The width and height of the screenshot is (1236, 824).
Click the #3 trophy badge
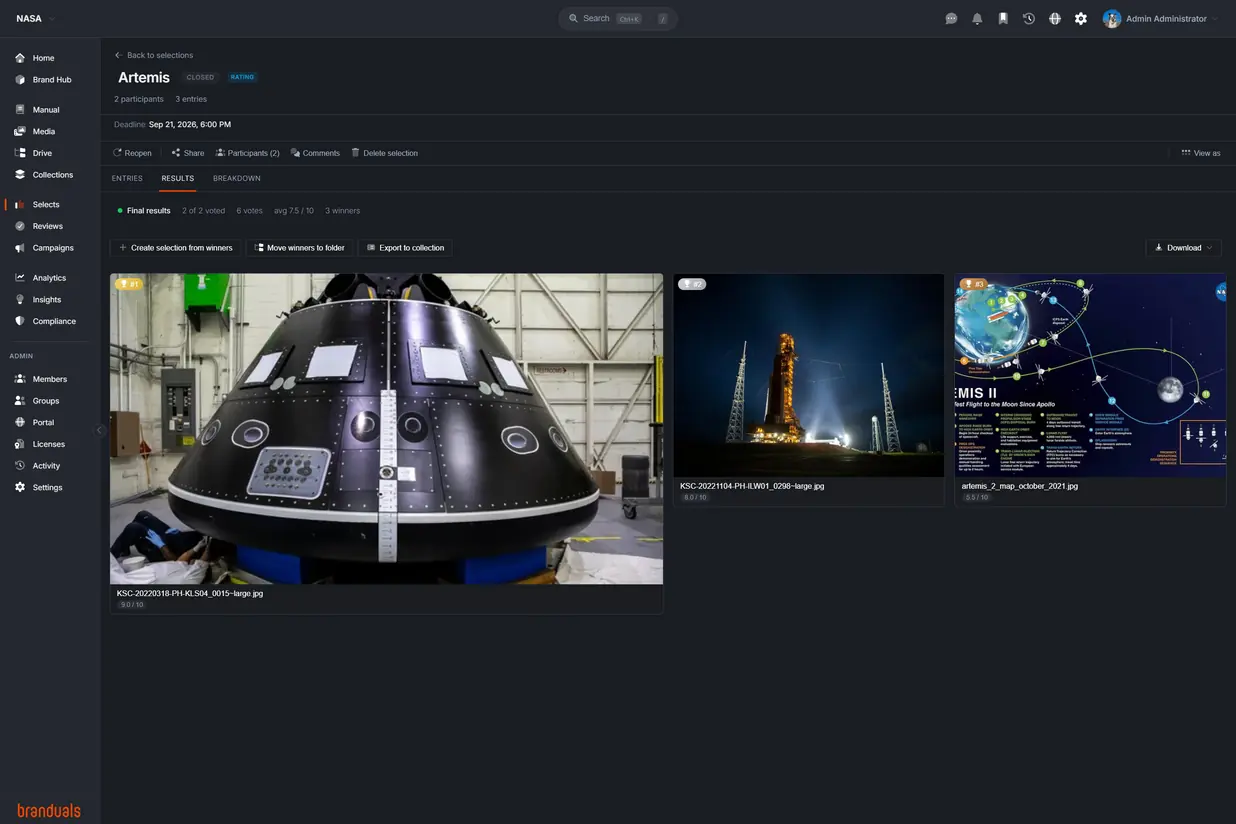click(974, 284)
